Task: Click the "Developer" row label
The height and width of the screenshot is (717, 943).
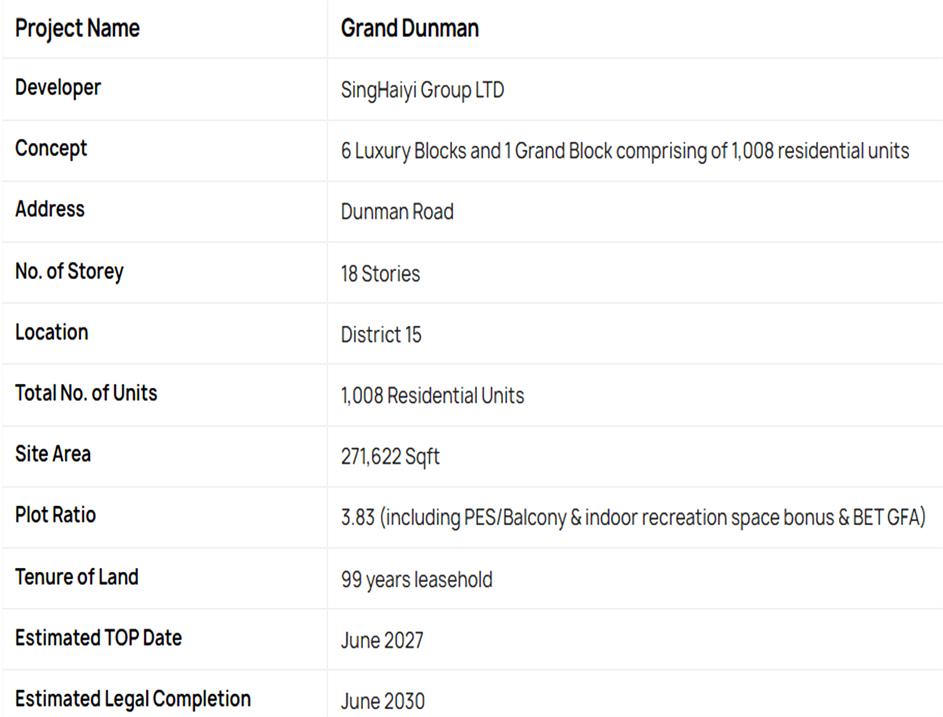Action: click(x=58, y=88)
